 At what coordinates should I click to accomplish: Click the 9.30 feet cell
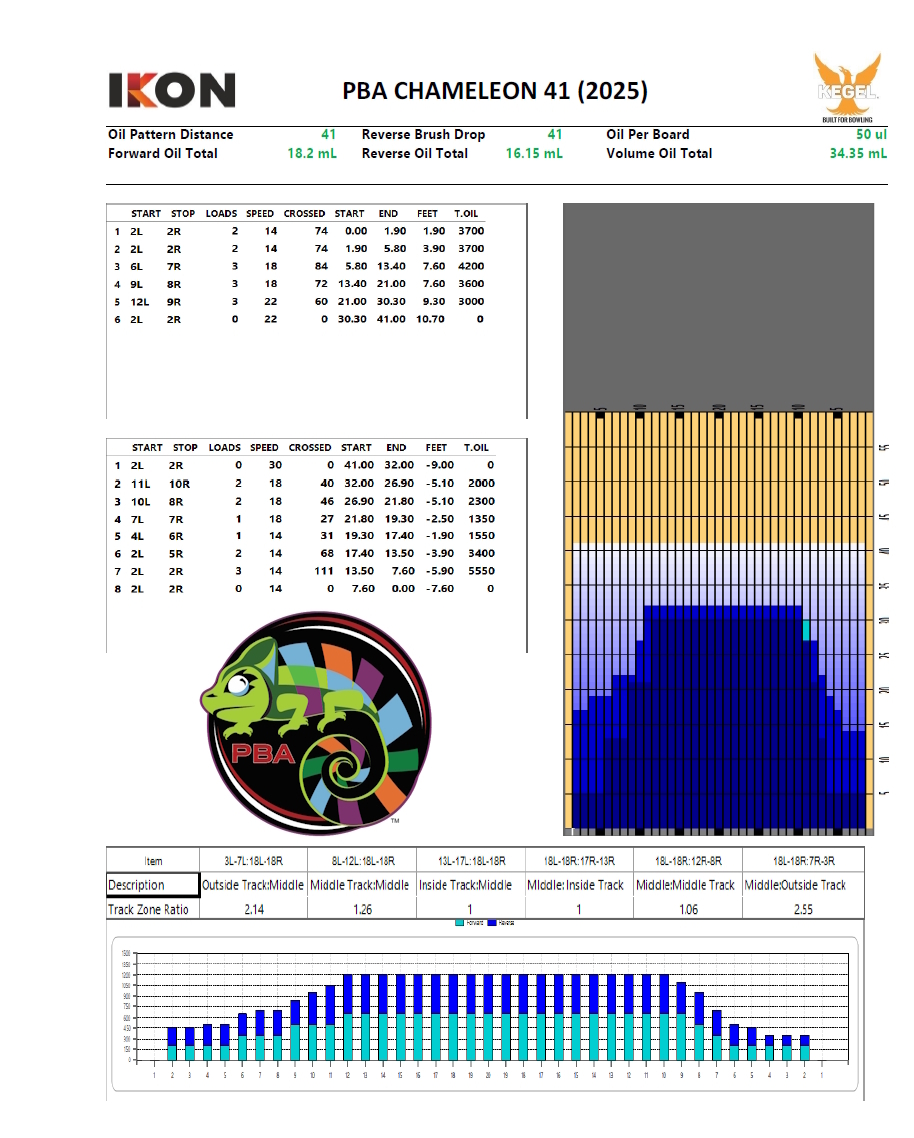(x=433, y=301)
